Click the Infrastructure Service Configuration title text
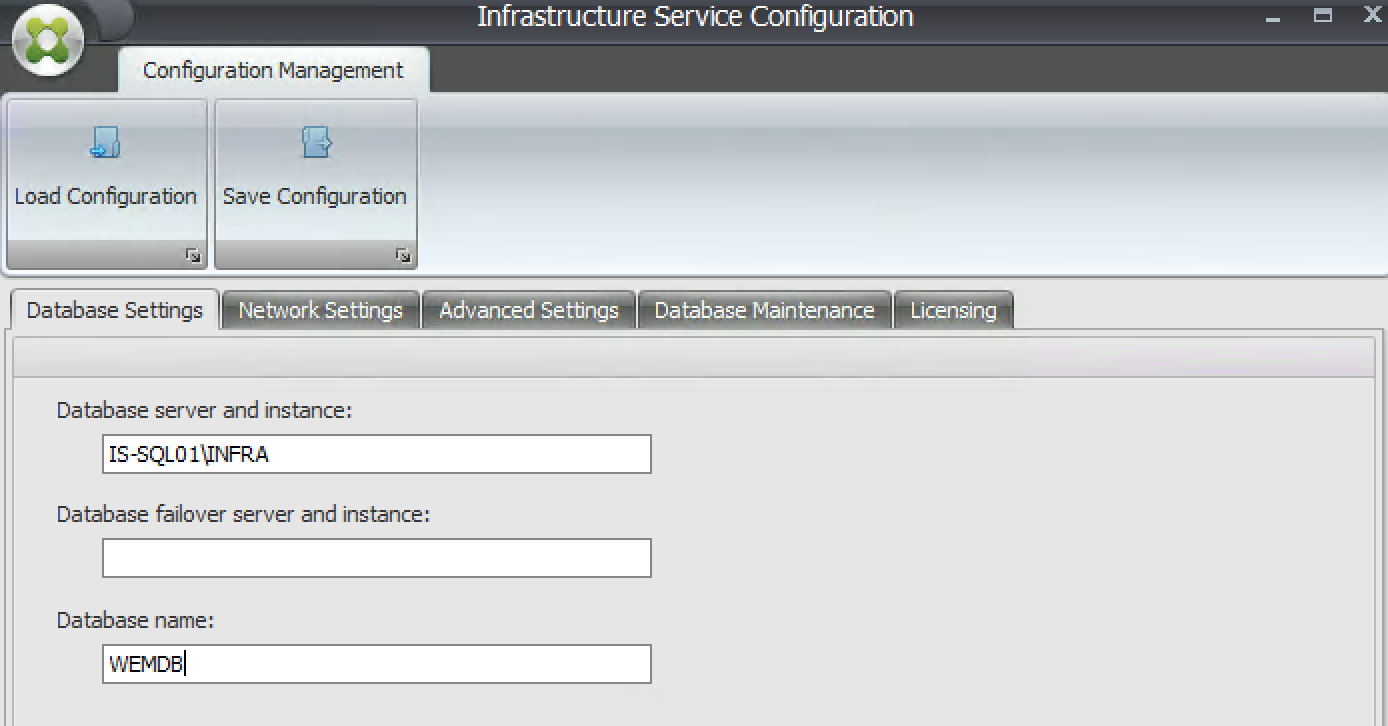The height and width of the screenshot is (726, 1388). coord(695,17)
